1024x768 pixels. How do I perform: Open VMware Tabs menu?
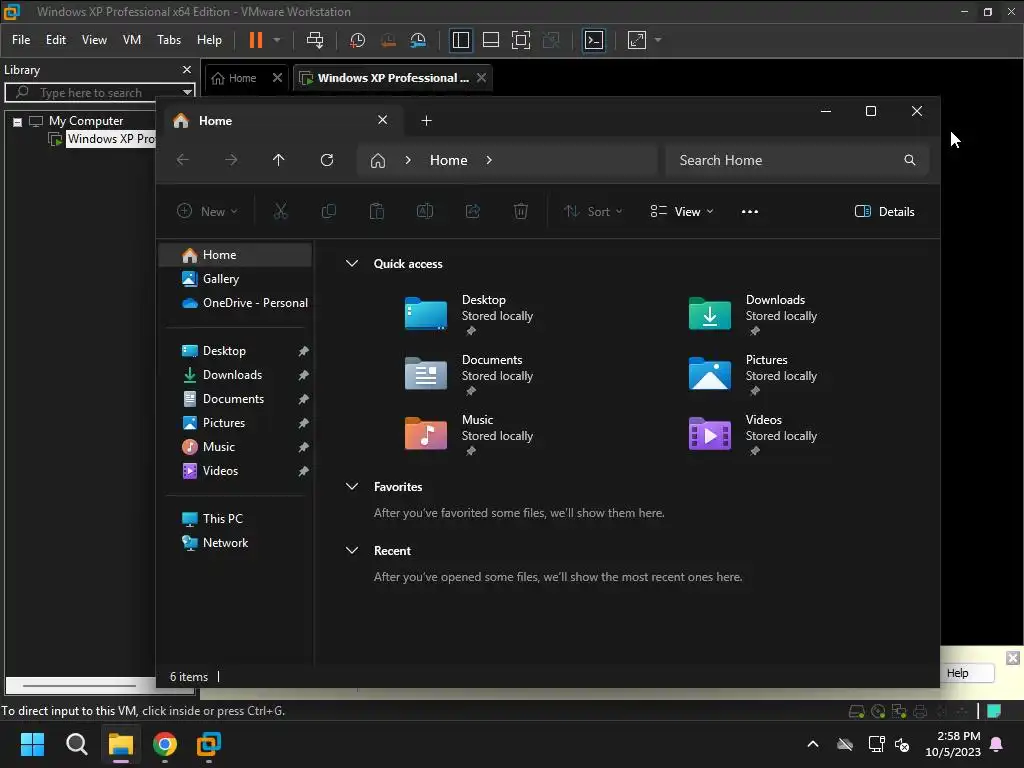[x=169, y=40]
